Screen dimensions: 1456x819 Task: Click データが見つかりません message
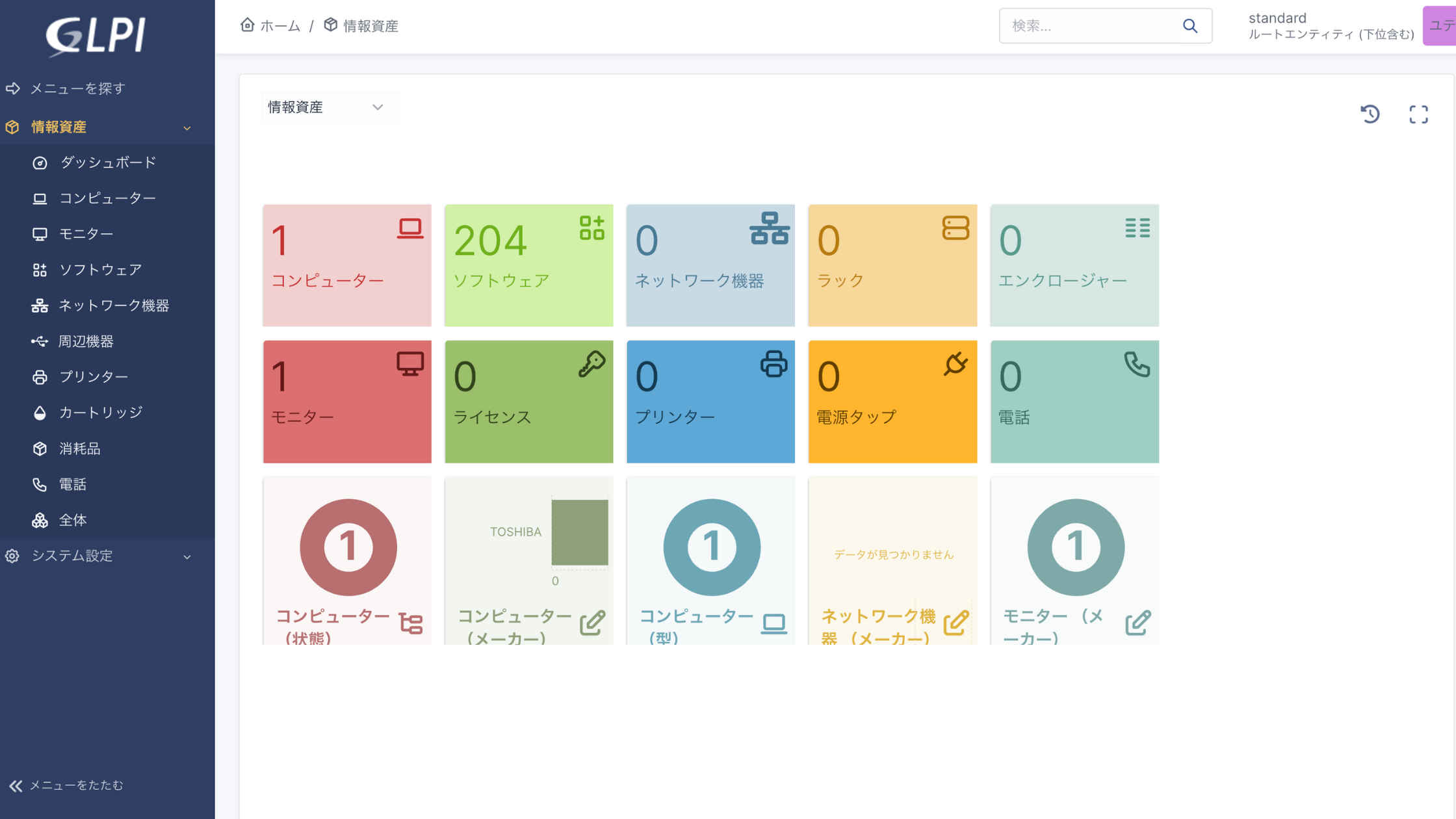coord(894,554)
